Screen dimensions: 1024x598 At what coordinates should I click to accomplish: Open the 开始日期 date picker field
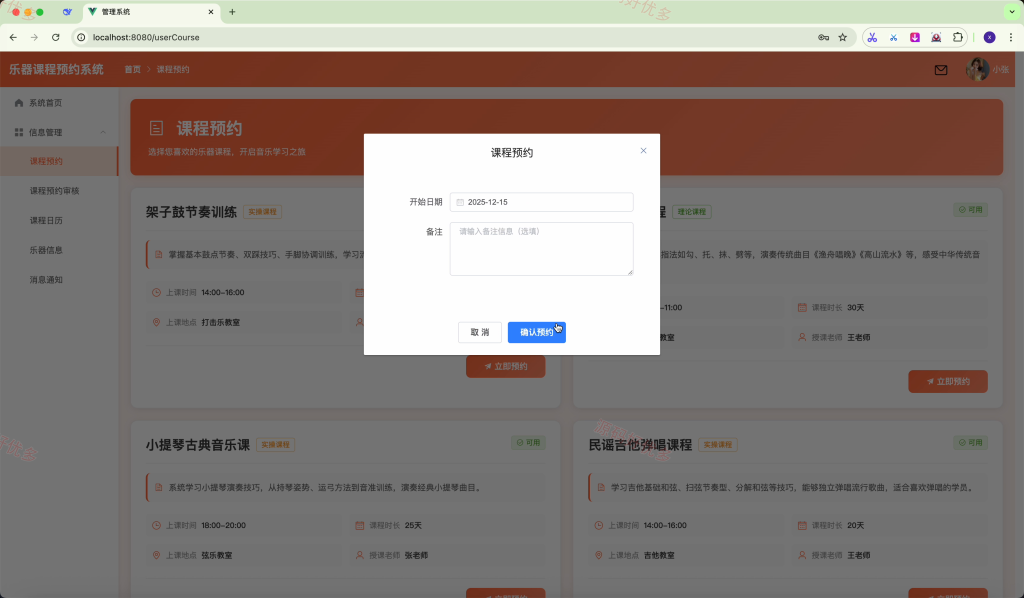point(541,202)
